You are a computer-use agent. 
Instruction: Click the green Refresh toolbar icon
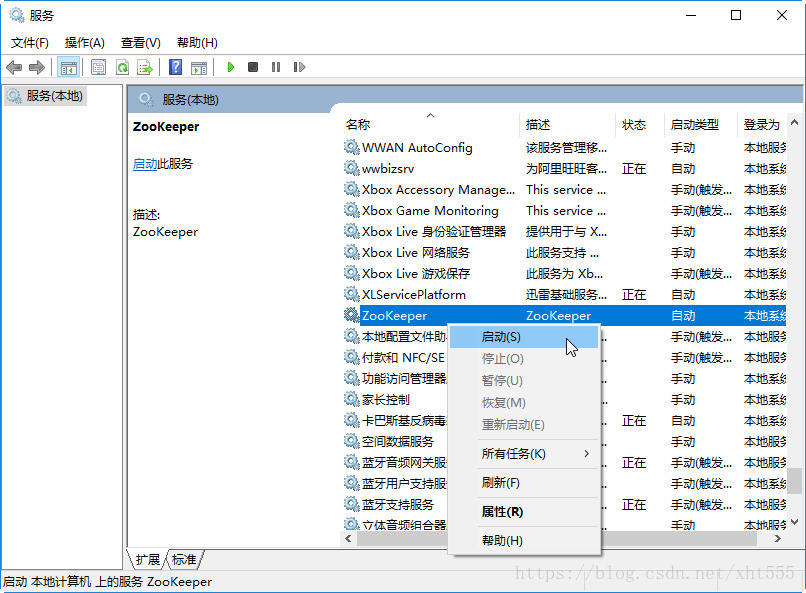pyautogui.click(x=122, y=67)
